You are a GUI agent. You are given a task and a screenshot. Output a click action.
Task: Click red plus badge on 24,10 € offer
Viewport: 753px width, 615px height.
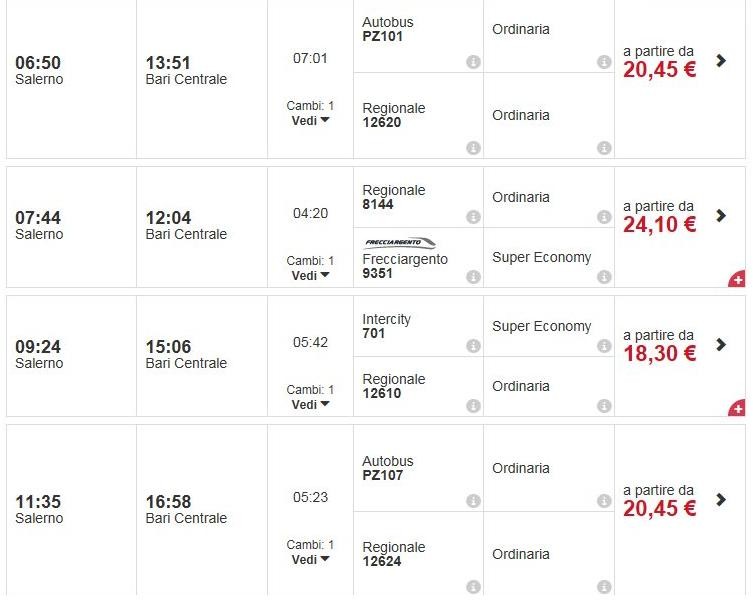tap(737, 279)
